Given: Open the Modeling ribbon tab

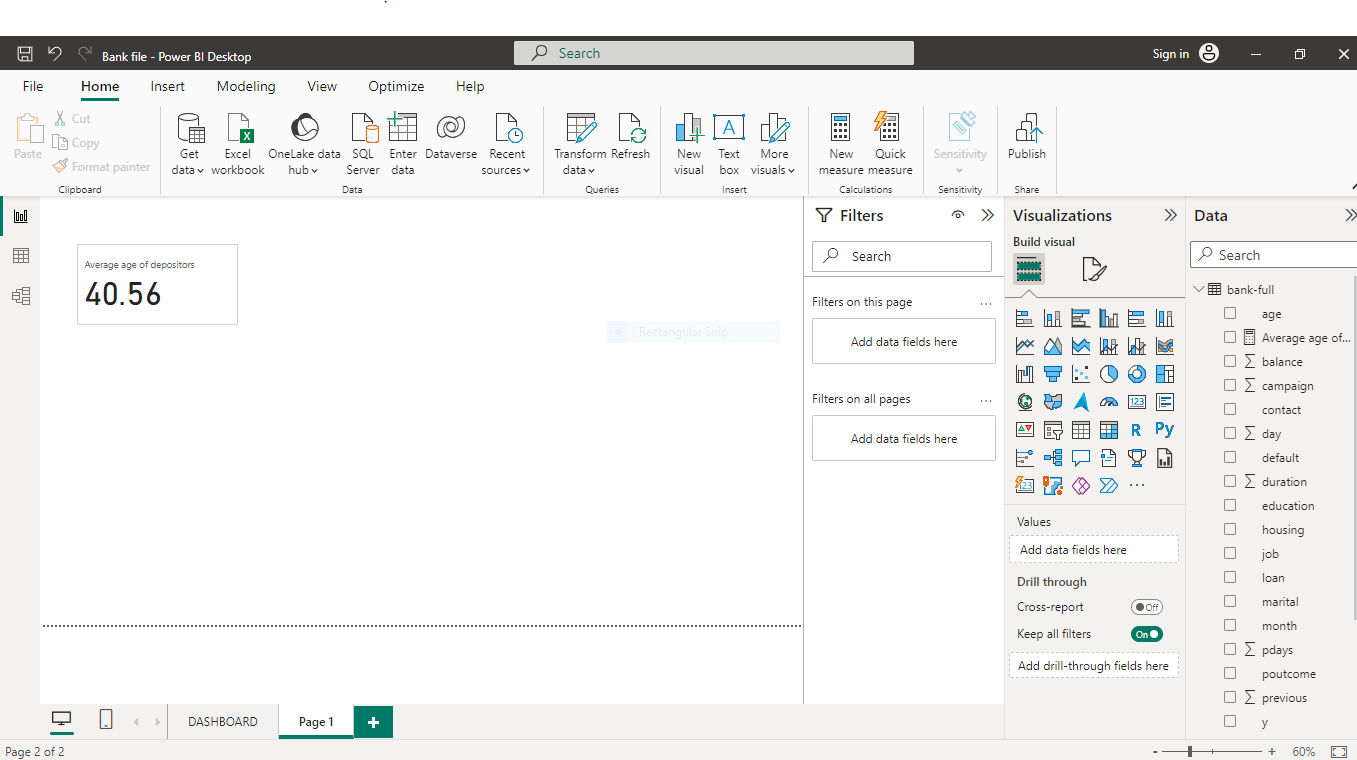Looking at the screenshot, I should 245,86.
